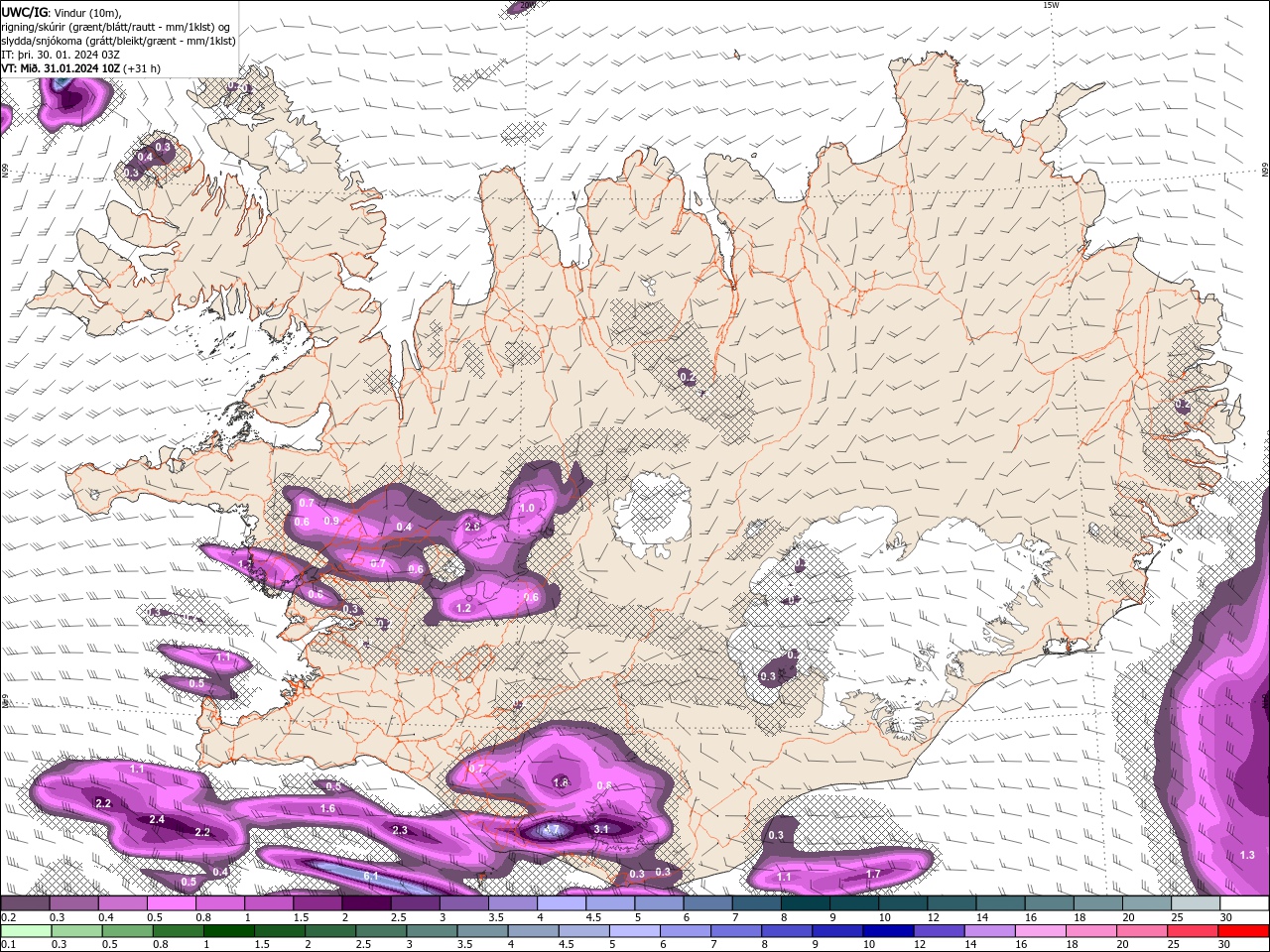
Task: Click the '30' label in the upper legend row
Action: point(1226,917)
